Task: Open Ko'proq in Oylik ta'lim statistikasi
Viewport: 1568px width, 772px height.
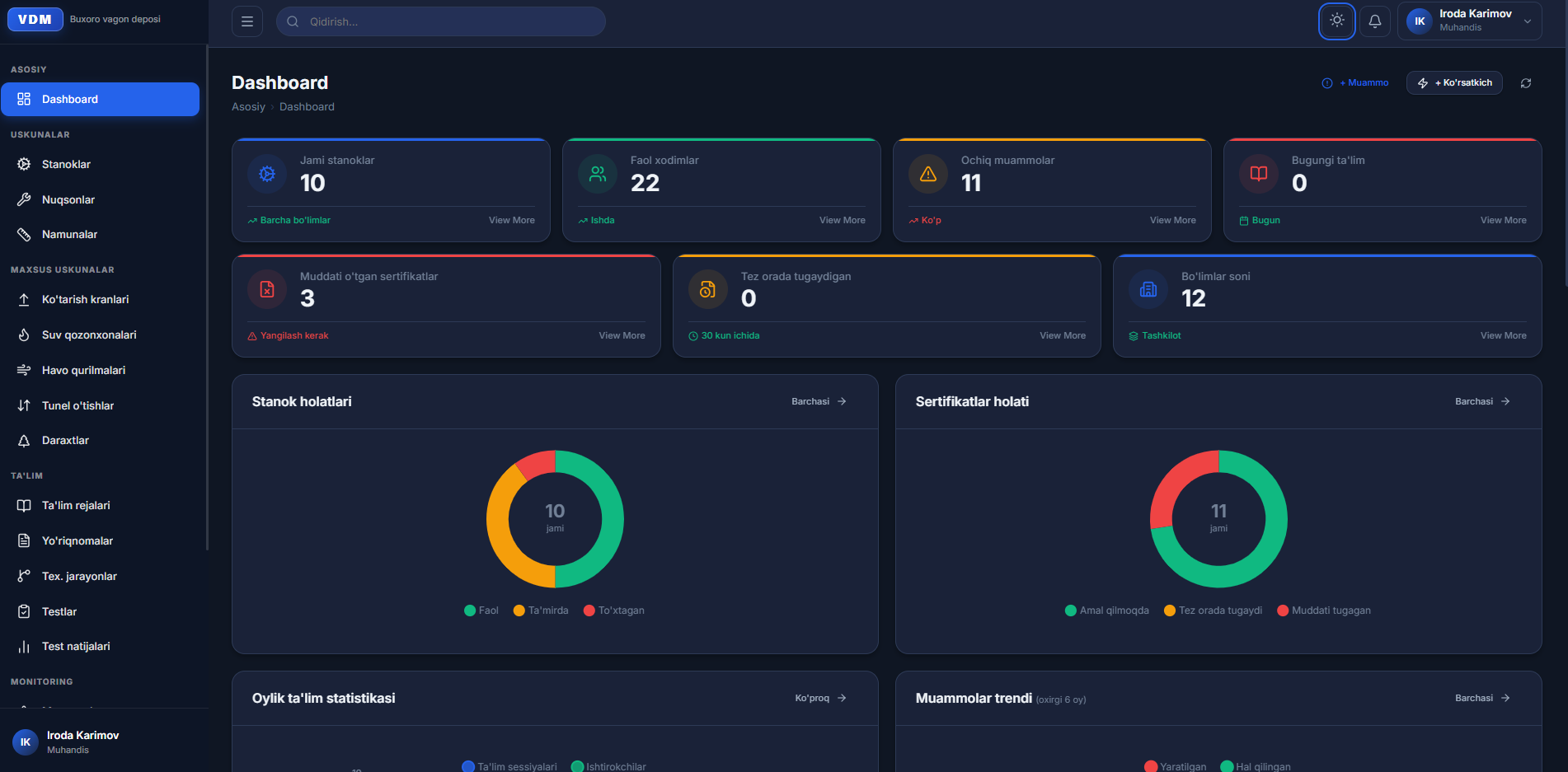Action: (821, 698)
